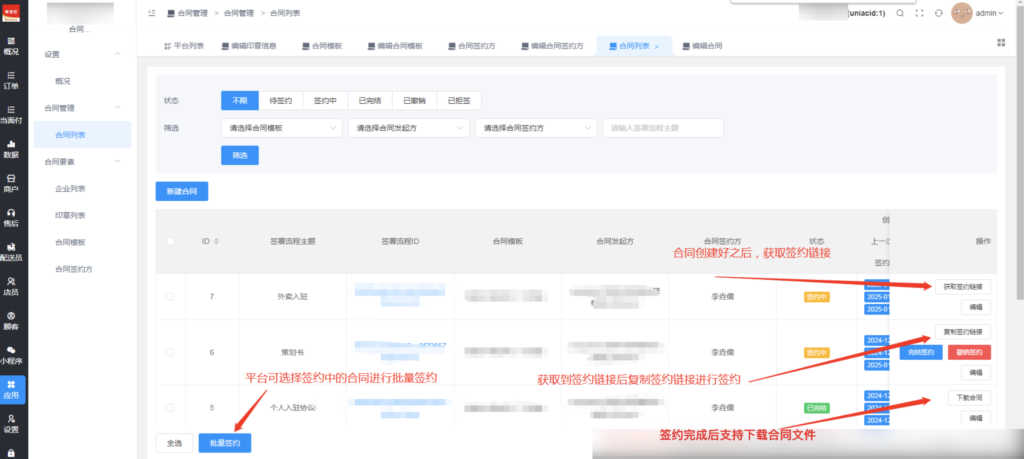
Task: Switch to the 编辑印章信息 tab
Action: pos(249,46)
